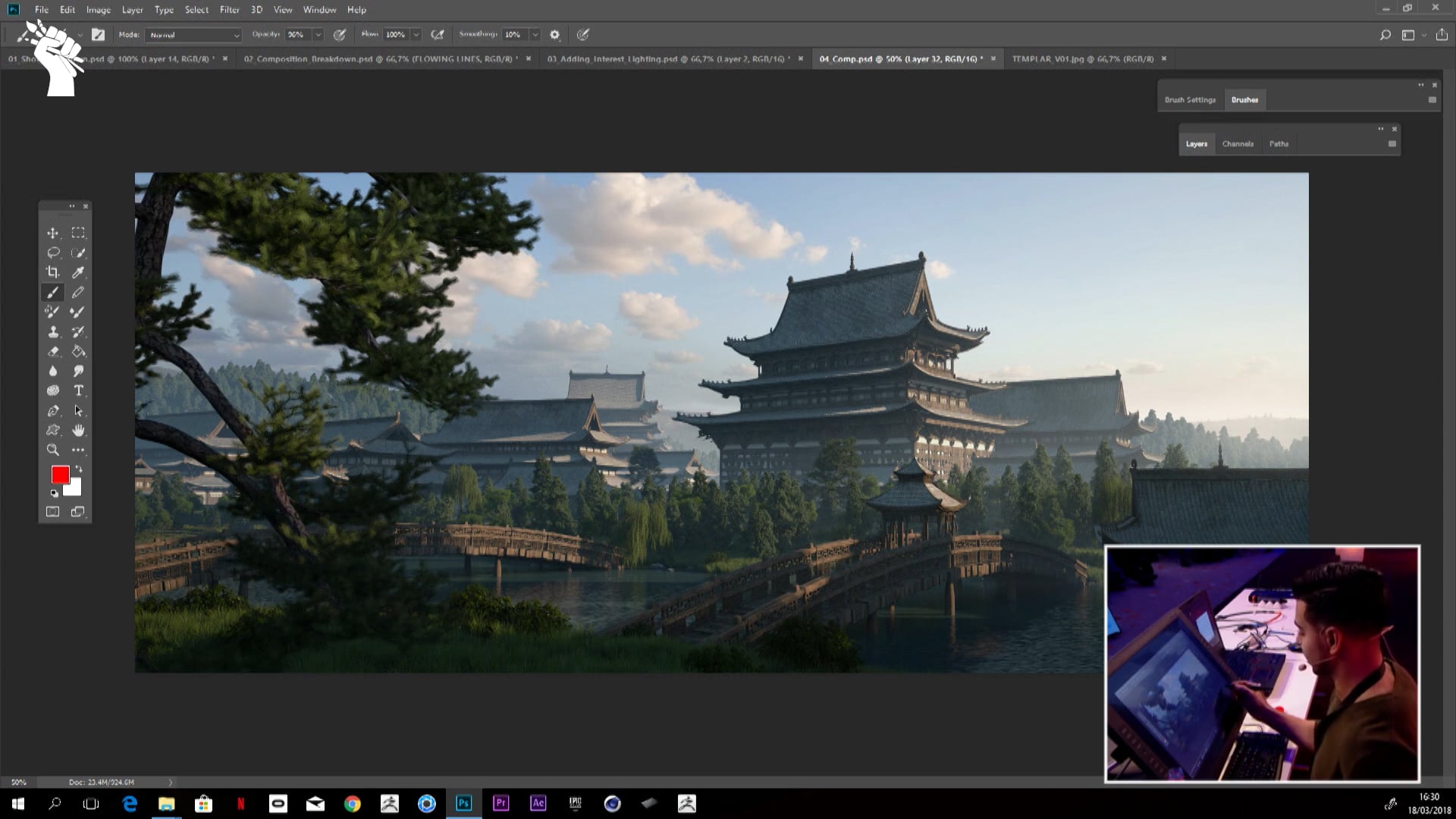Select the Horizontal Type tool
Screen dimensions: 1456x819
(x=78, y=391)
